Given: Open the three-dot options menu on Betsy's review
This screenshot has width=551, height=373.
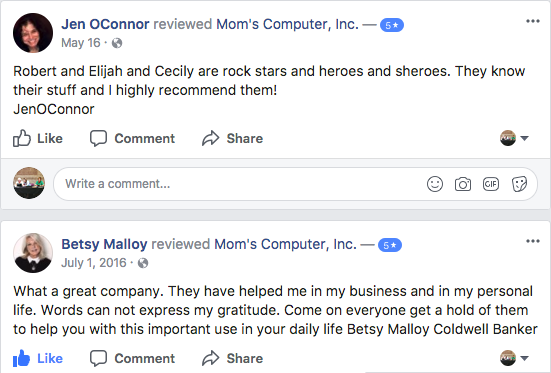Looking at the screenshot, I should pos(533,241).
